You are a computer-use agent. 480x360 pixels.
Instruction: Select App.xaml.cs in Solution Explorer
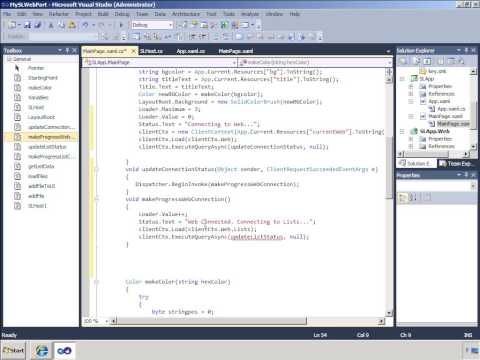451,109
